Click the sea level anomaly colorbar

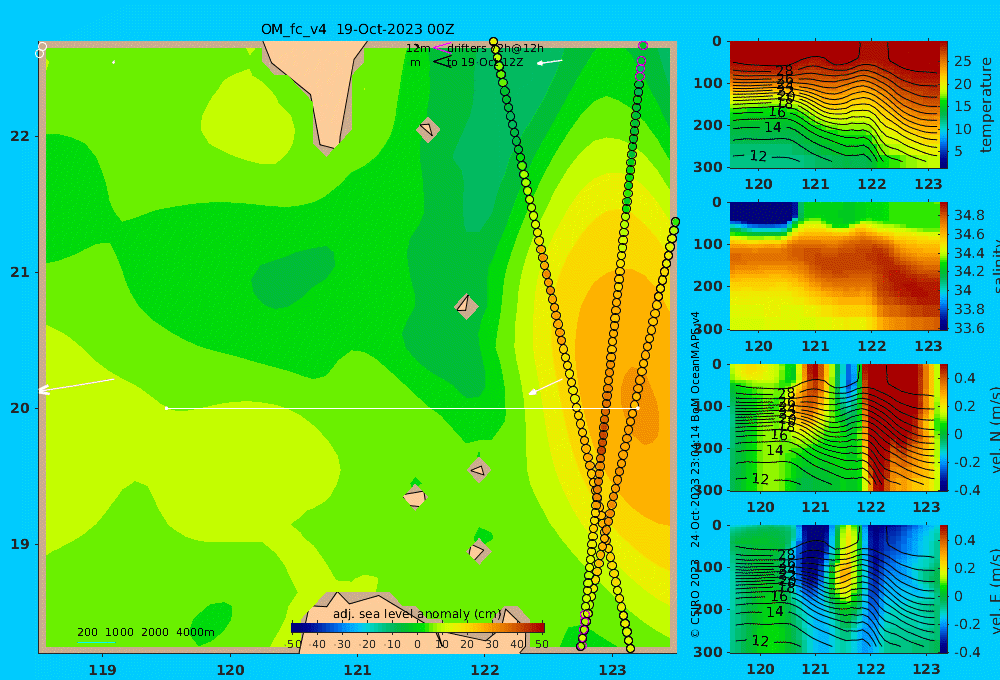tap(418, 628)
